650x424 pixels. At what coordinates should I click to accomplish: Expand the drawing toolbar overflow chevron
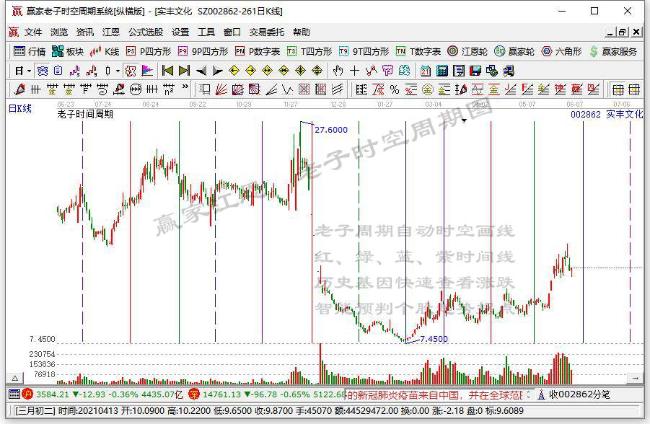(185, 87)
